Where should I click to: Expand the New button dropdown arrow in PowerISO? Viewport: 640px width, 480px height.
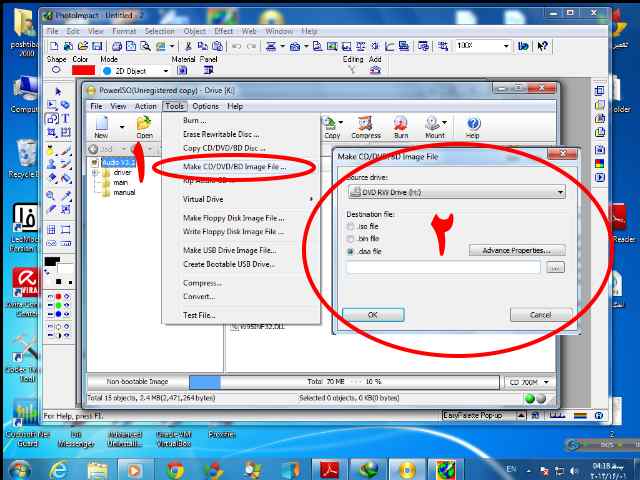click(x=122, y=127)
